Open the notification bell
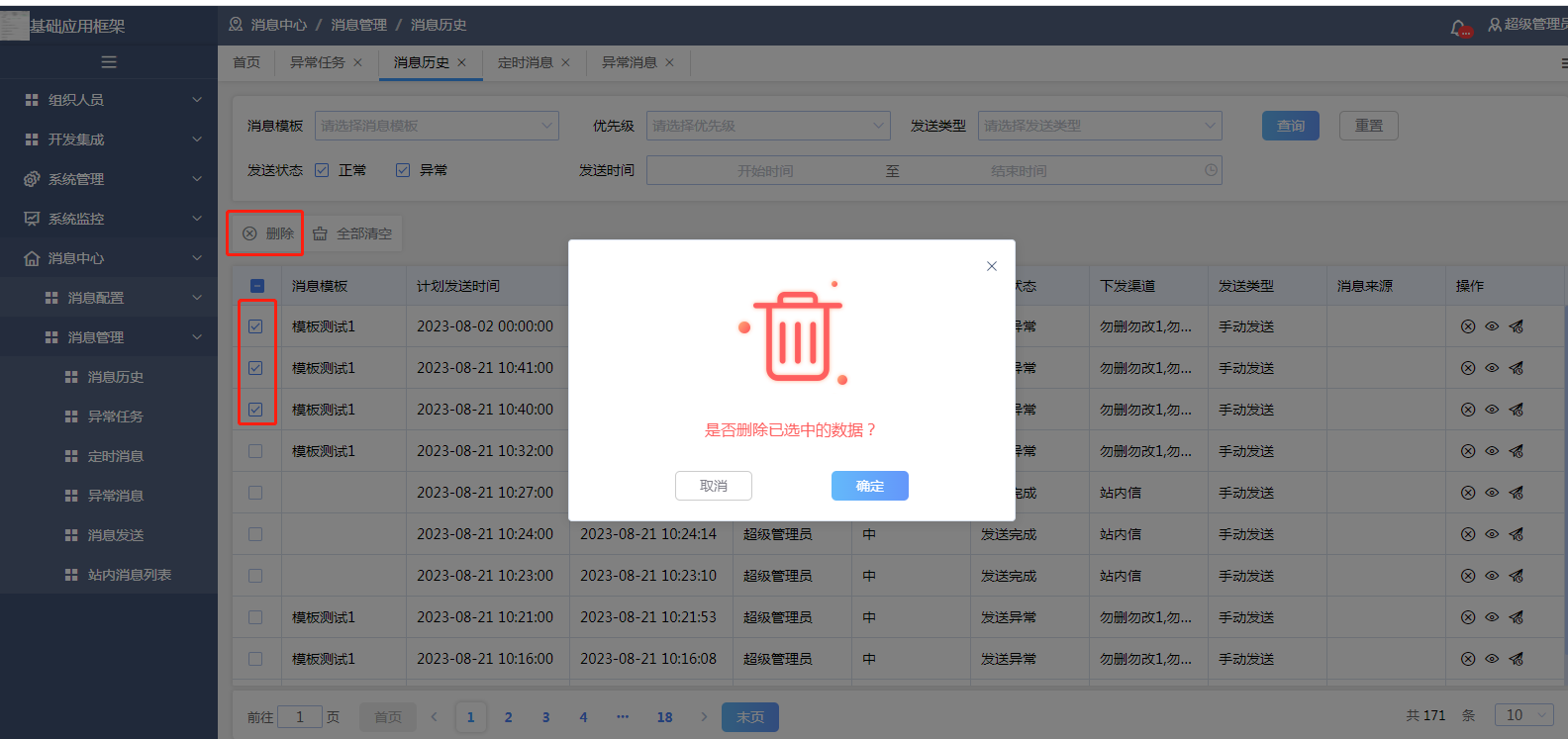1568x739 pixels. tap(1459, 27)
